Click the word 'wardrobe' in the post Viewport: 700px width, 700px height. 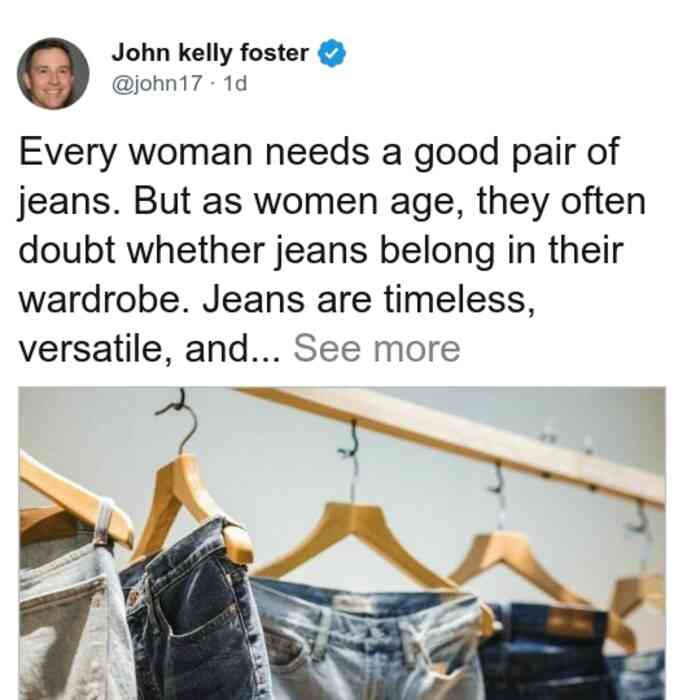coord(99,300)
